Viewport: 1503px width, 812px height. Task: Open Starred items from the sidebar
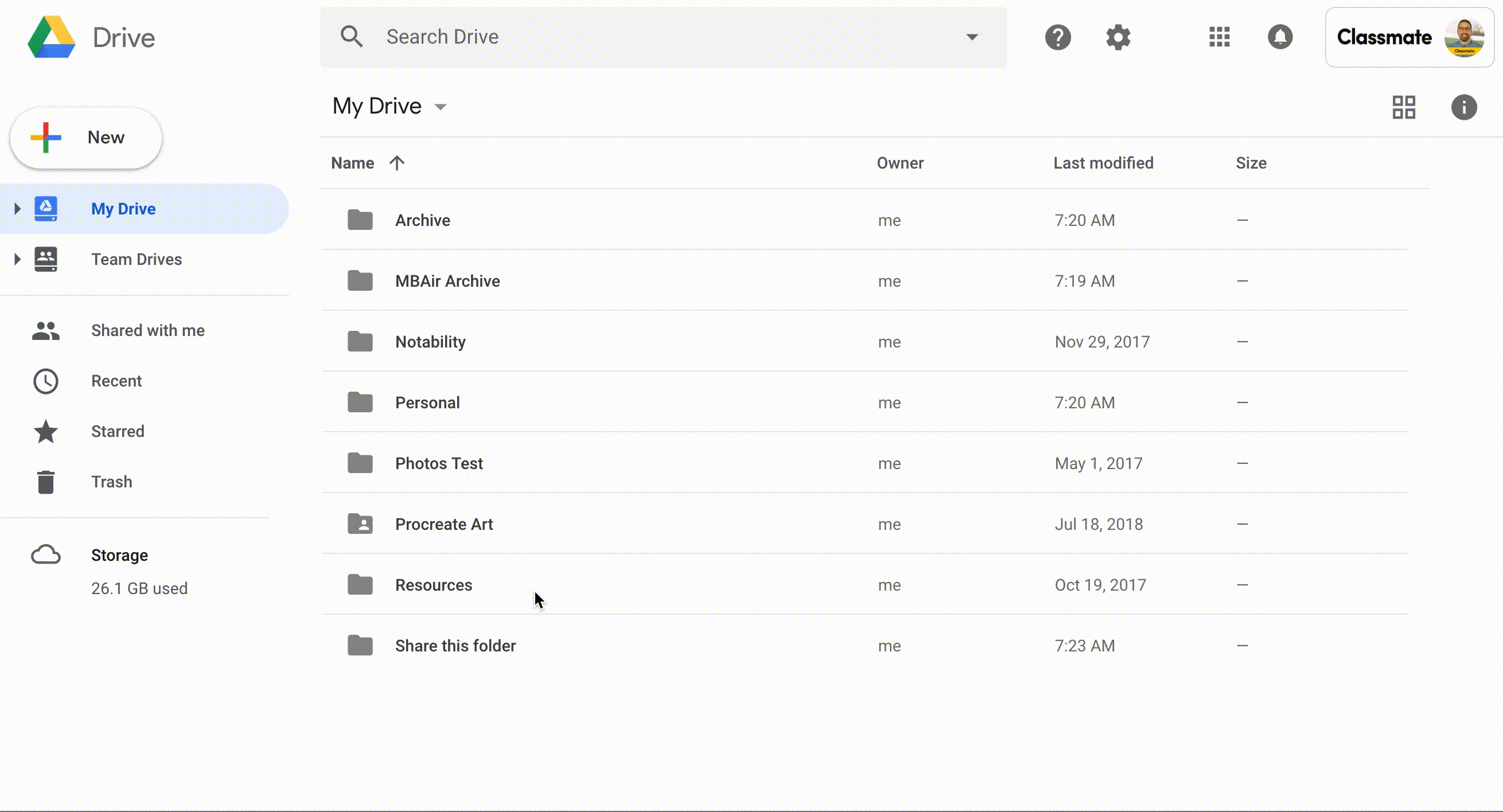(x=118, y=431)
